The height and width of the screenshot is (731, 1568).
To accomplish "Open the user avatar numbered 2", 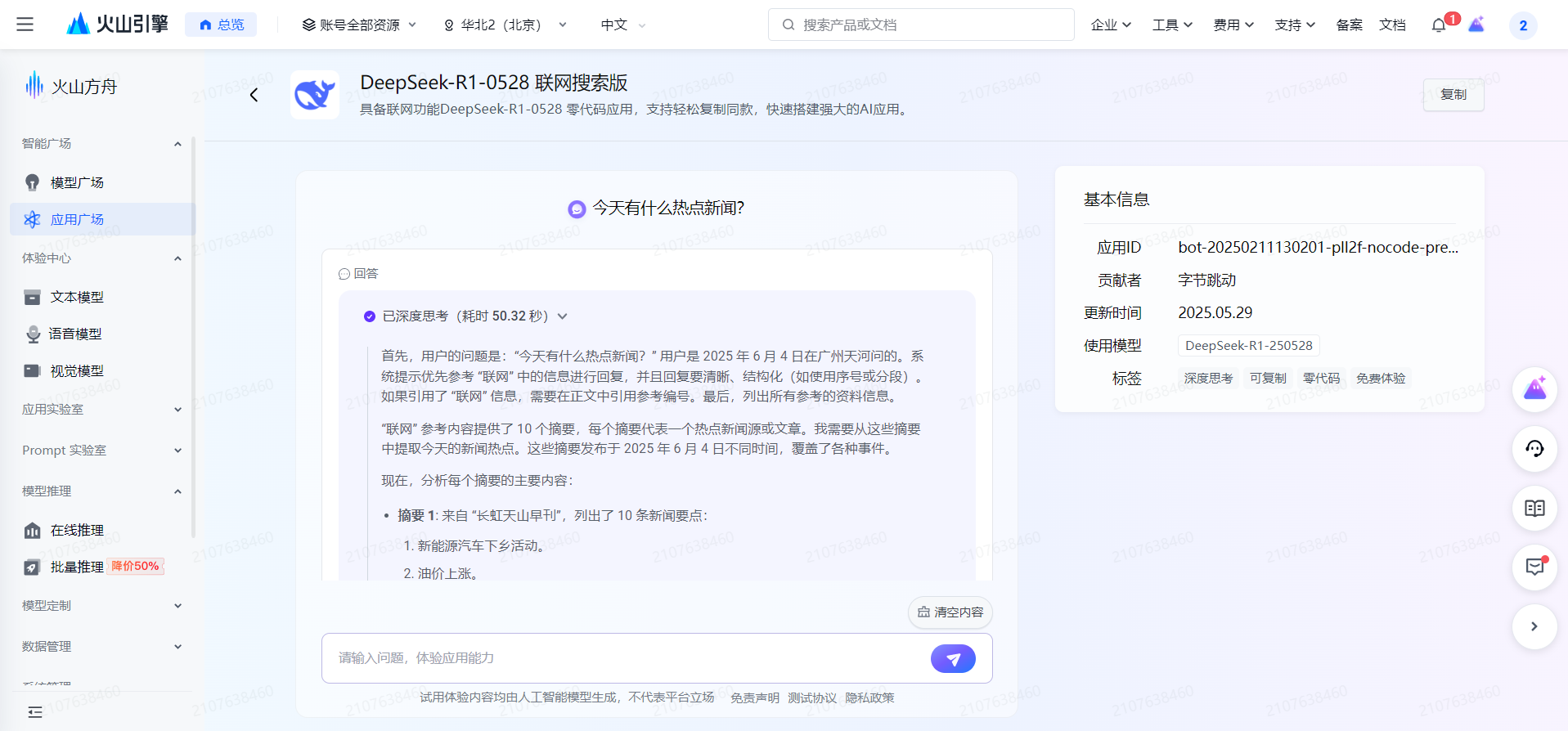I will (1523, 25).
